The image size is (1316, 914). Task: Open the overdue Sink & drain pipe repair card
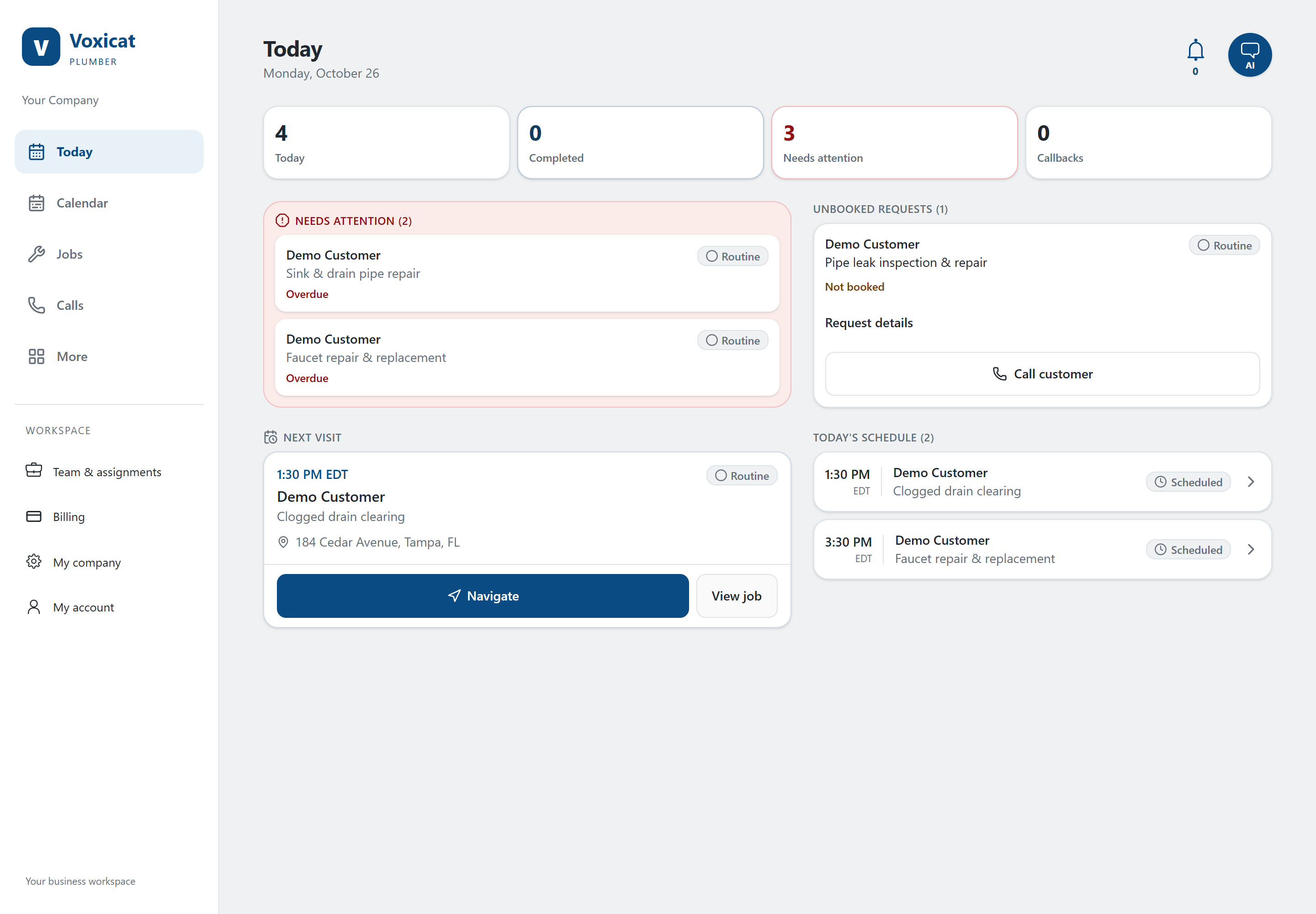pos(527,273)
